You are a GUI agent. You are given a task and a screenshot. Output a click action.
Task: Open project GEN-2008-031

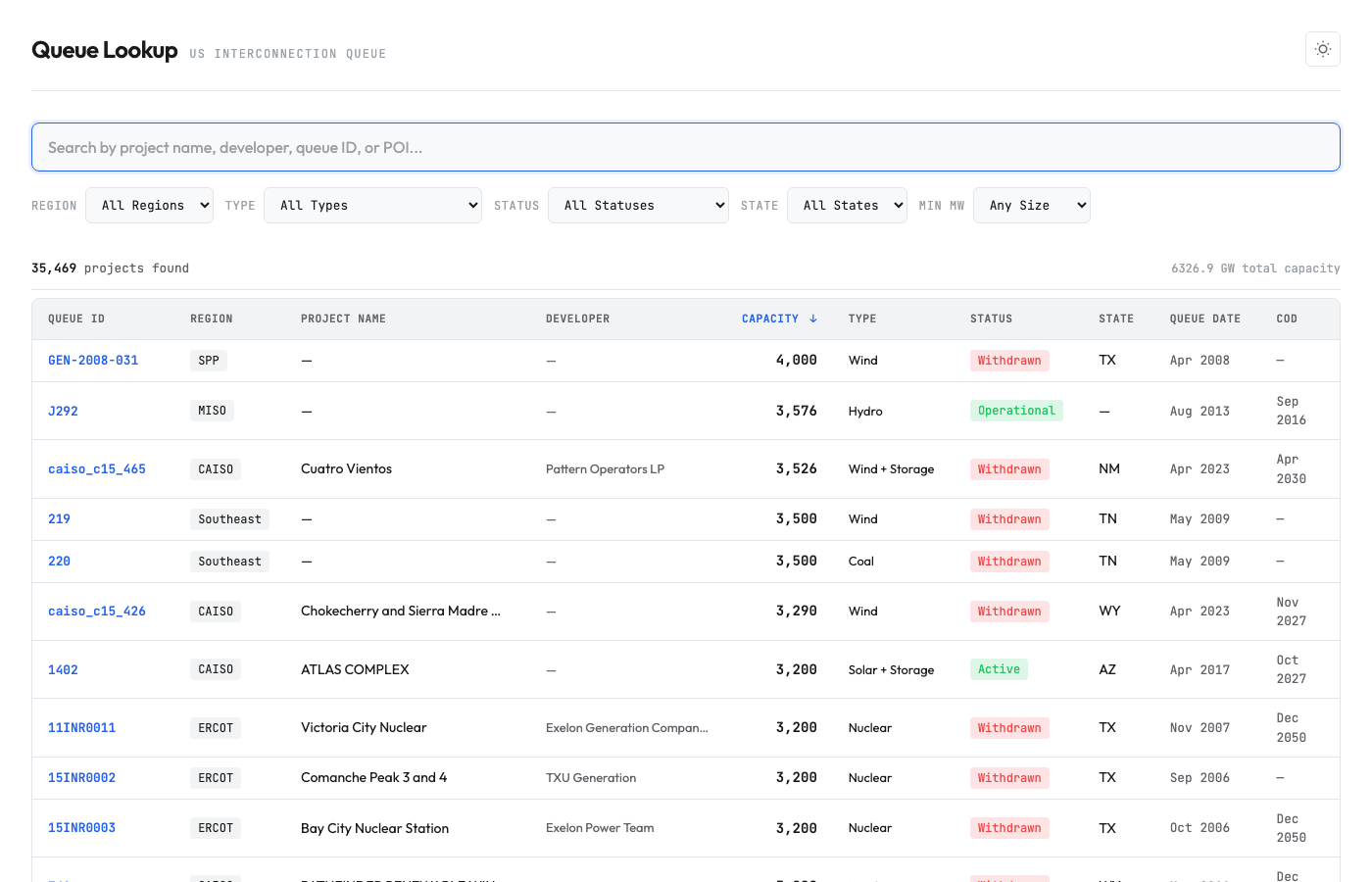point(93,360)
